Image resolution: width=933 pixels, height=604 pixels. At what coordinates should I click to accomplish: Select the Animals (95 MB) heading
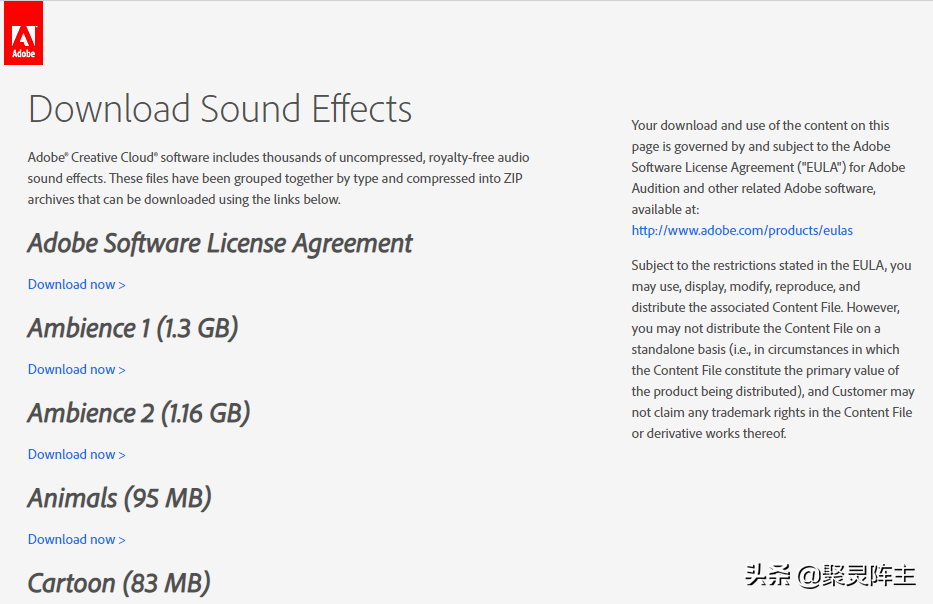pyautogui.click(x=120, y=498)
